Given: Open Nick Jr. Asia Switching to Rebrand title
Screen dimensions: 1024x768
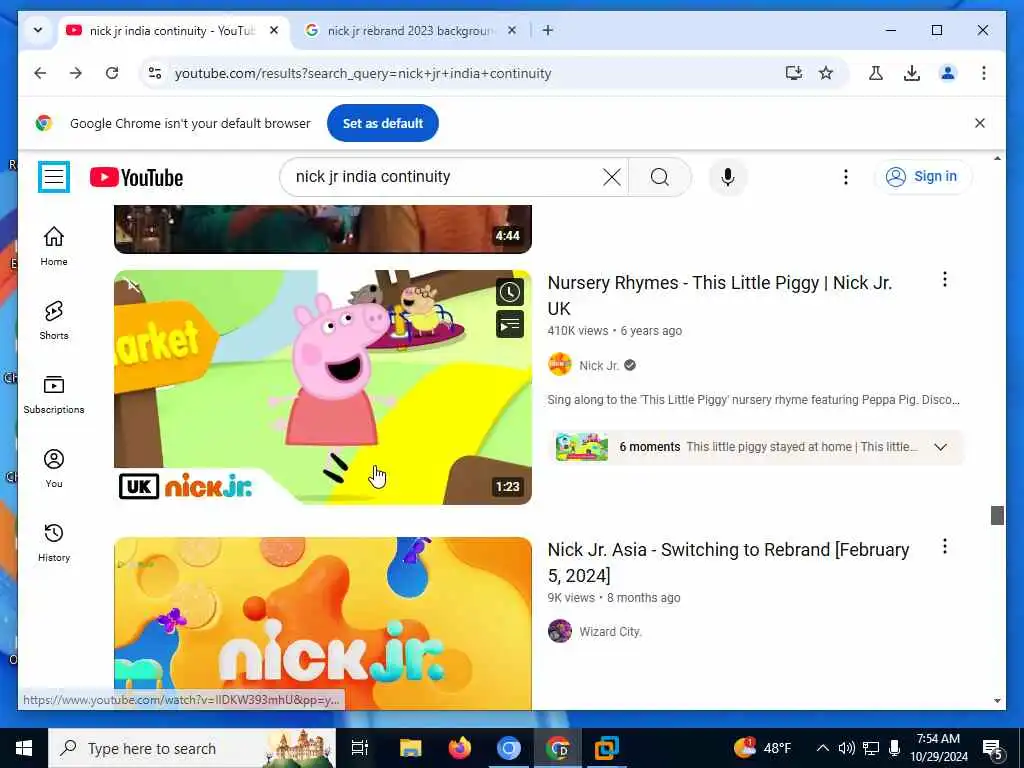Looking at the screenshot, I should click(728, 562).
